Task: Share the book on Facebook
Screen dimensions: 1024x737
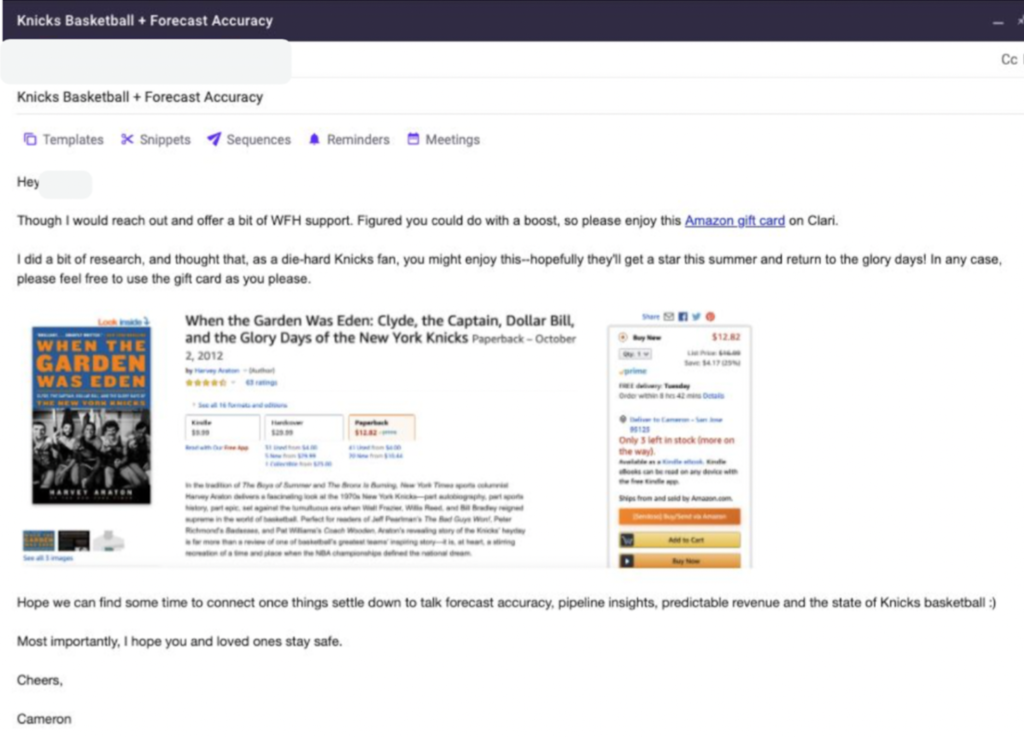Action: (x=683, y=317)
